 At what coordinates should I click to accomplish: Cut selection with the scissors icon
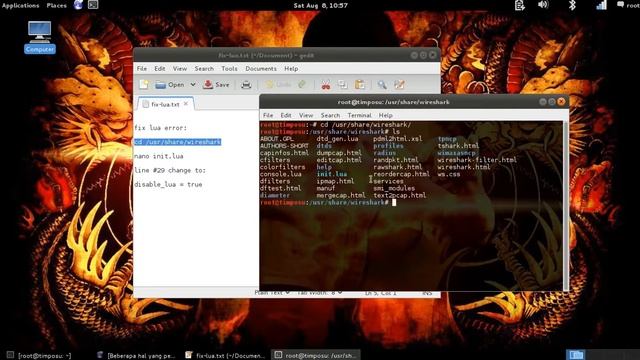(326, 84)
